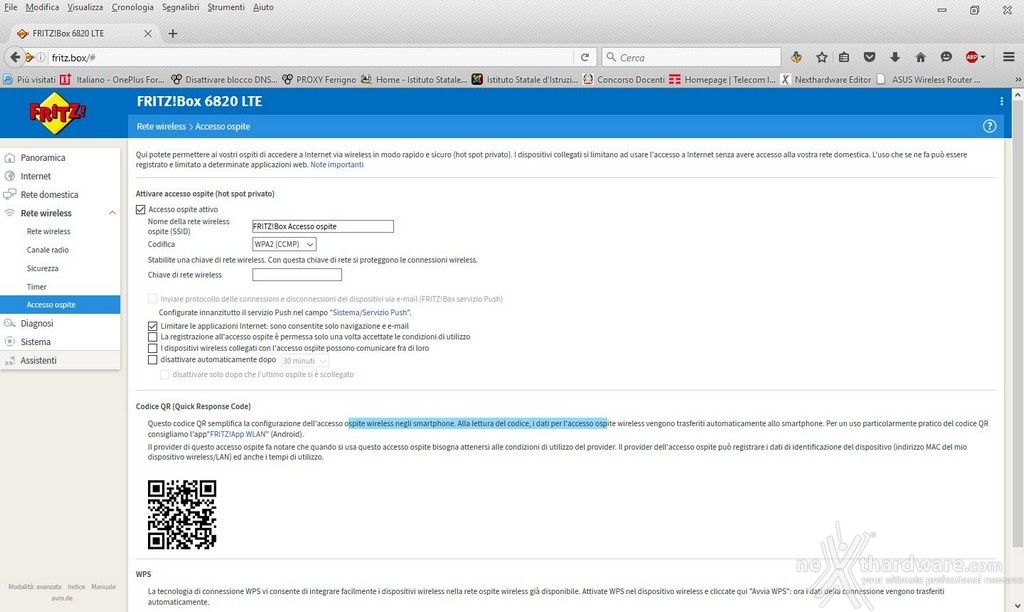Open the Adblock Plus ABP icon

[972, 57]
